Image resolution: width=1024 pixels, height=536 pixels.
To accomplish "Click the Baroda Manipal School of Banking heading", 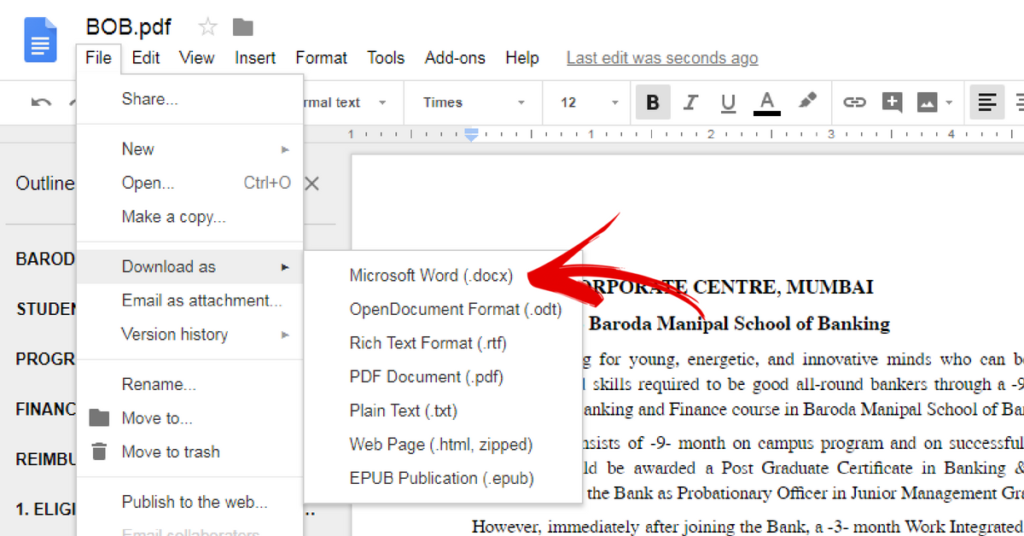I will [739, 324].
